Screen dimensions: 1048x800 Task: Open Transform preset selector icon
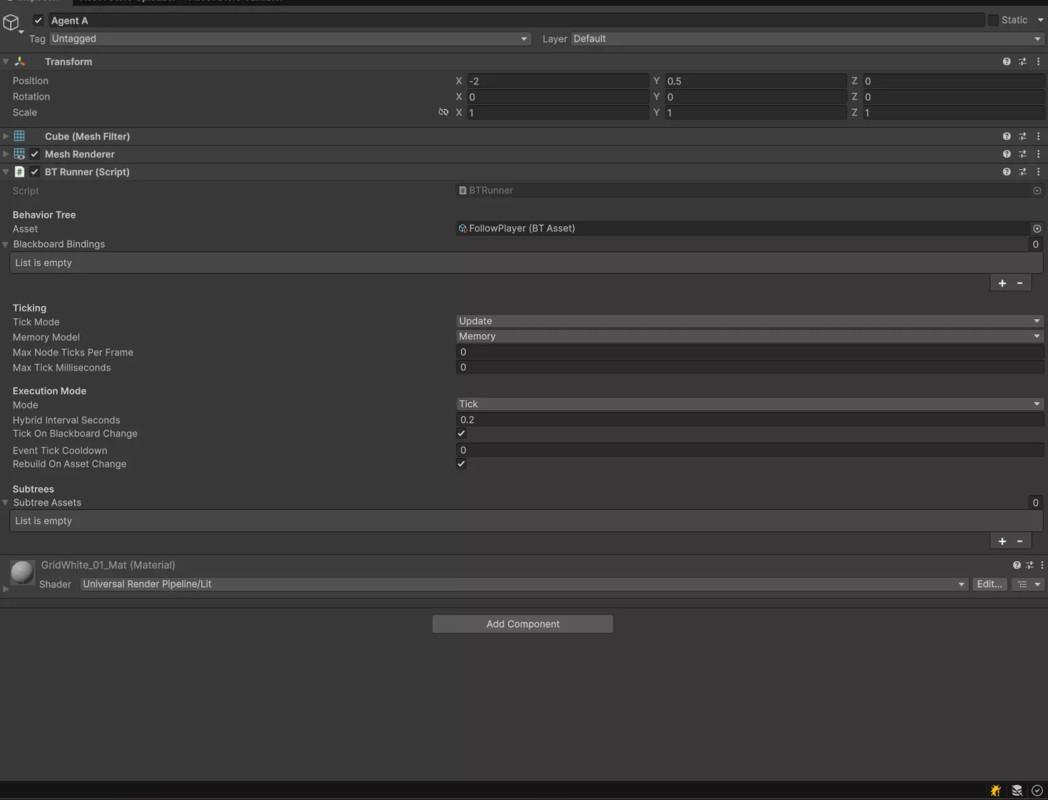(1023, 61)
